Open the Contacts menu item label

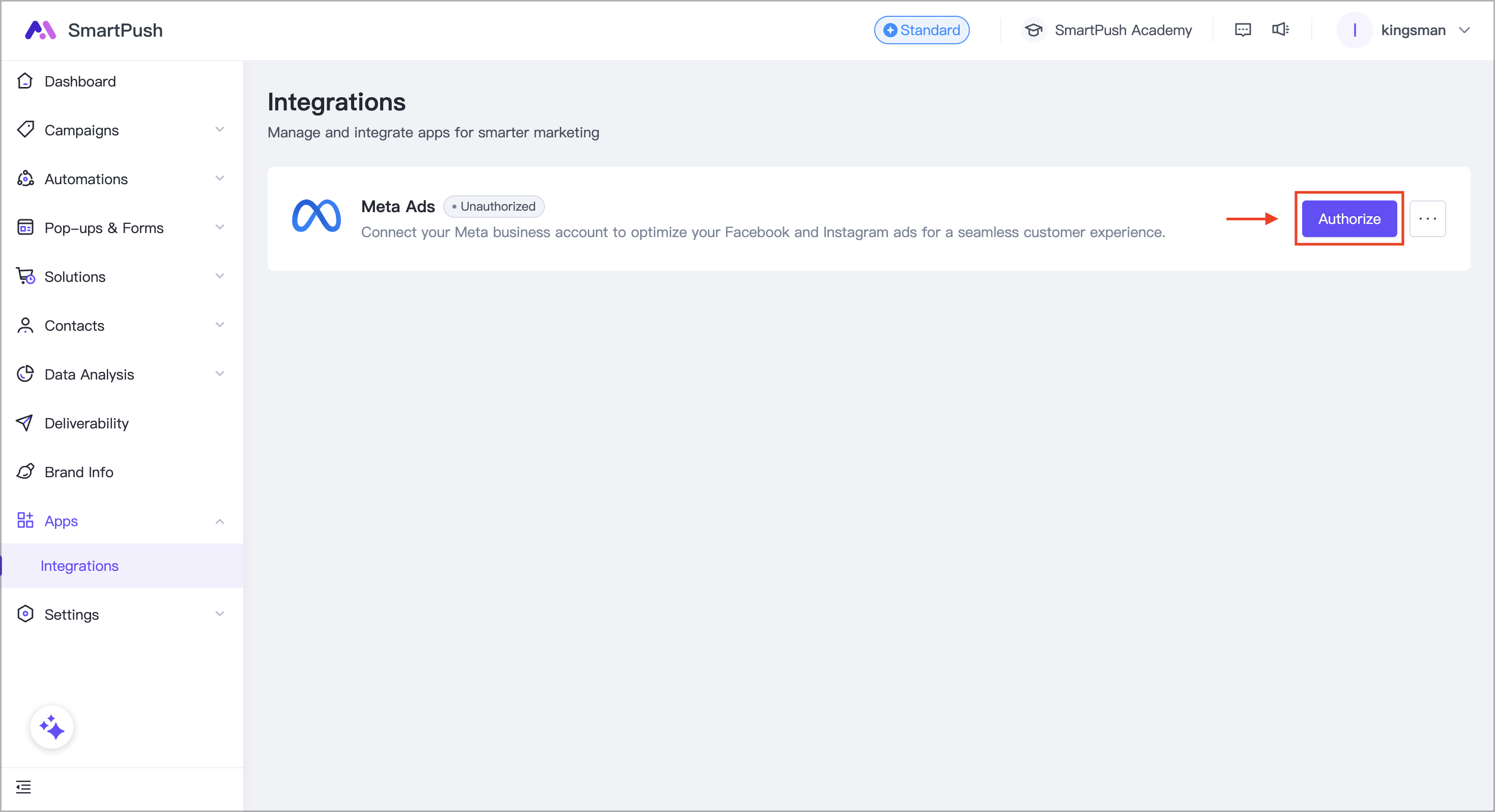(74, 326)
